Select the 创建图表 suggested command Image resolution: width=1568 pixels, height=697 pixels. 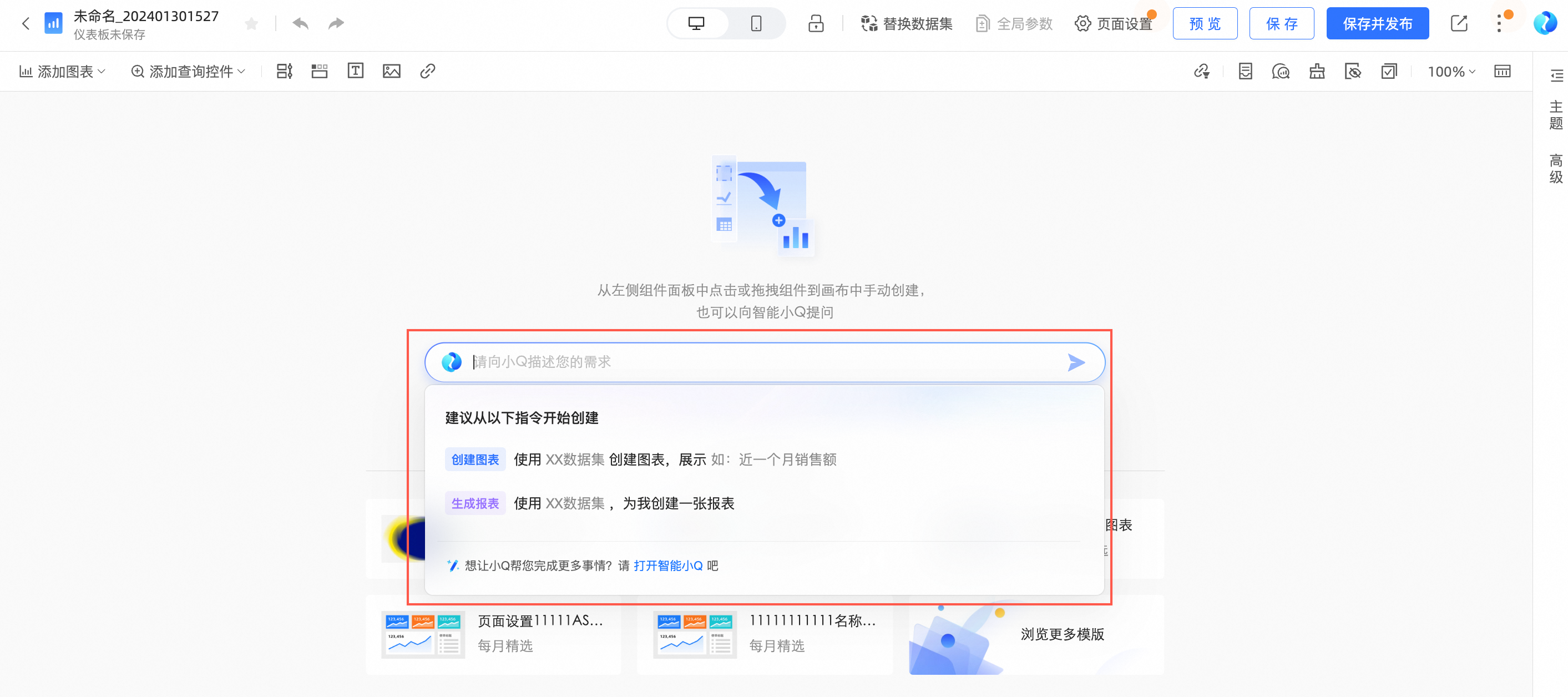(475, 459)
